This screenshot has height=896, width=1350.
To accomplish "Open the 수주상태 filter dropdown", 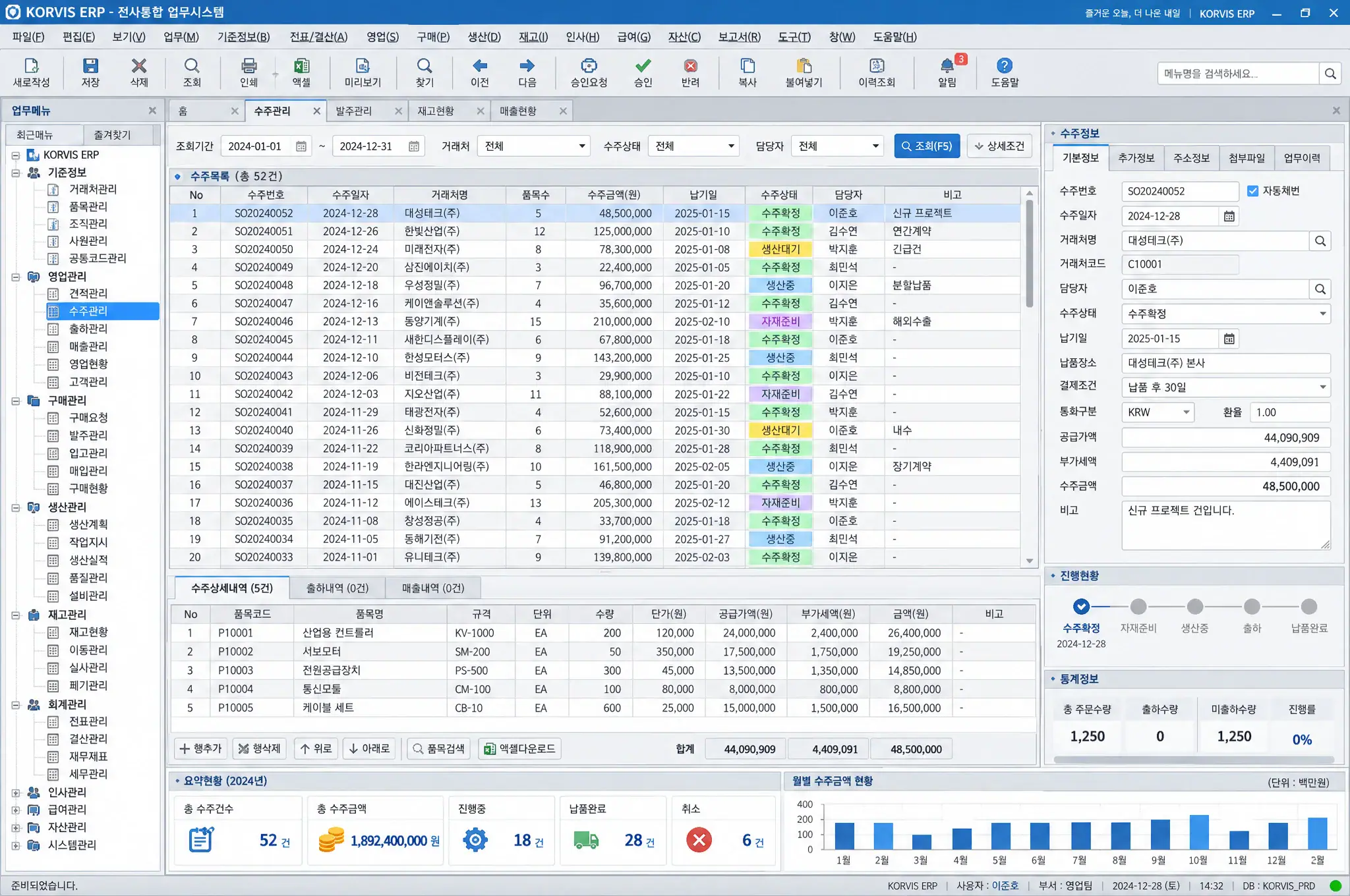I will (x=694, y=146).
